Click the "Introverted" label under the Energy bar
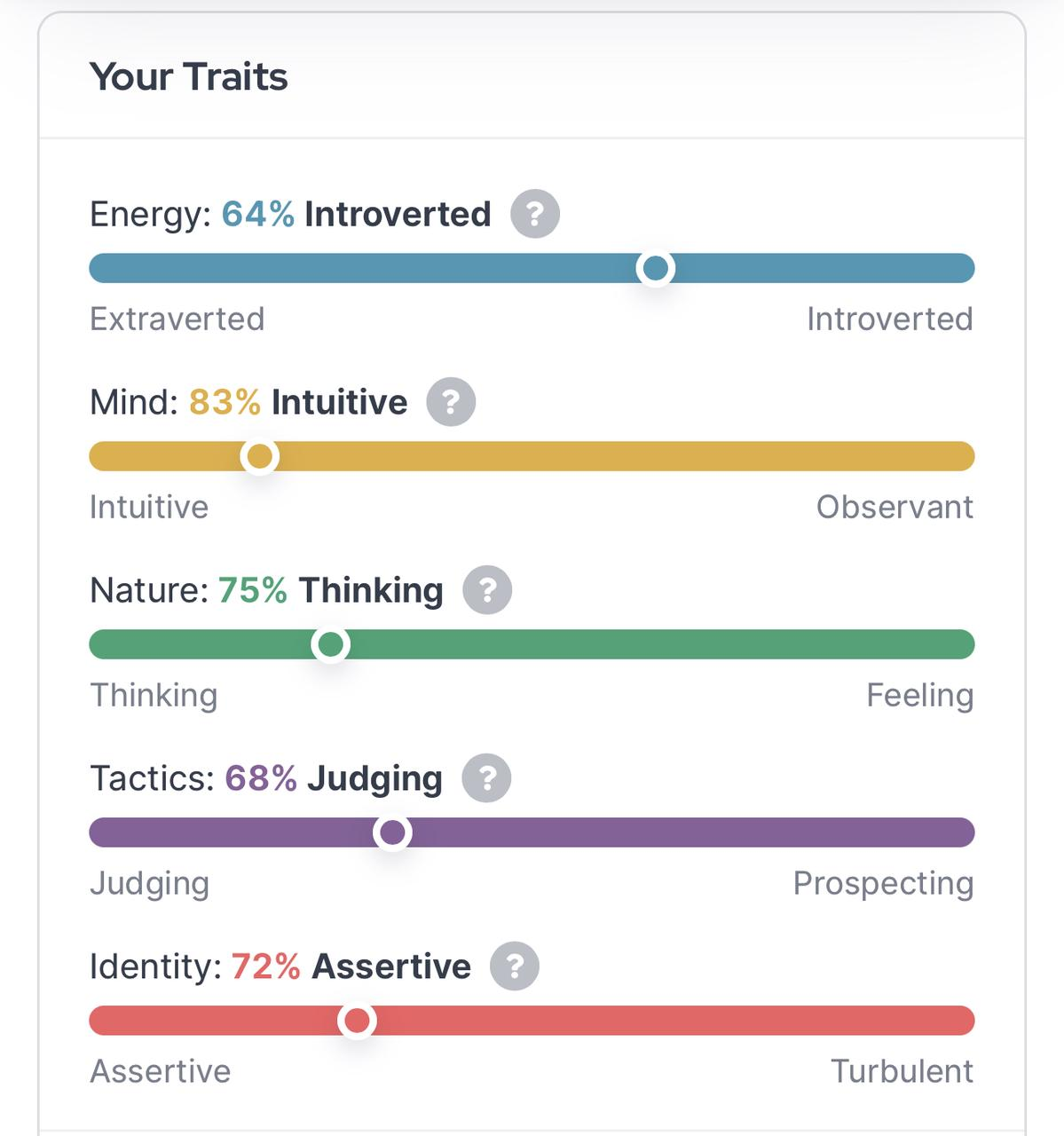 point(889,319)
